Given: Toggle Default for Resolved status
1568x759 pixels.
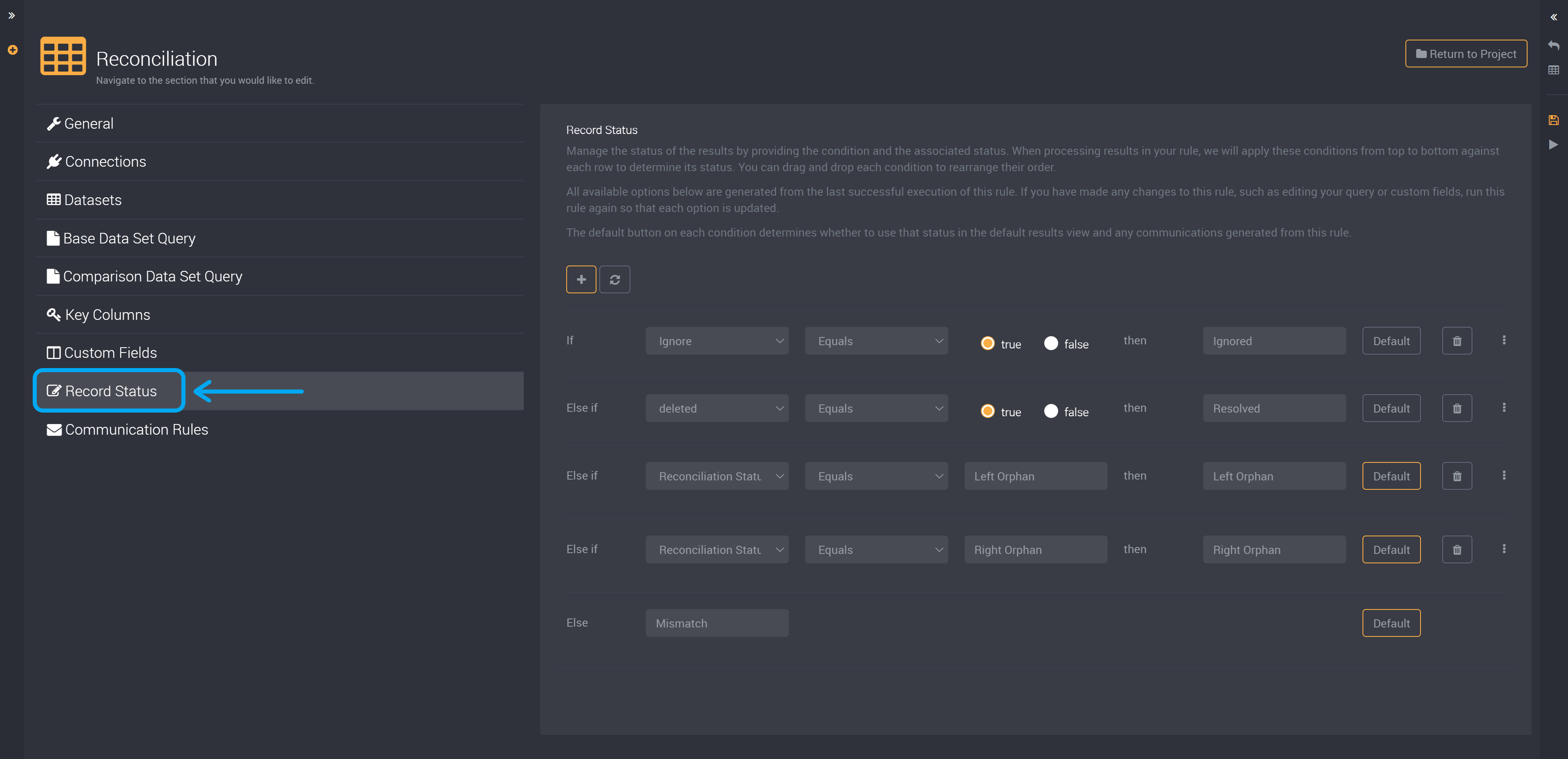Looking at the screenshot, I should point(1391,409).
